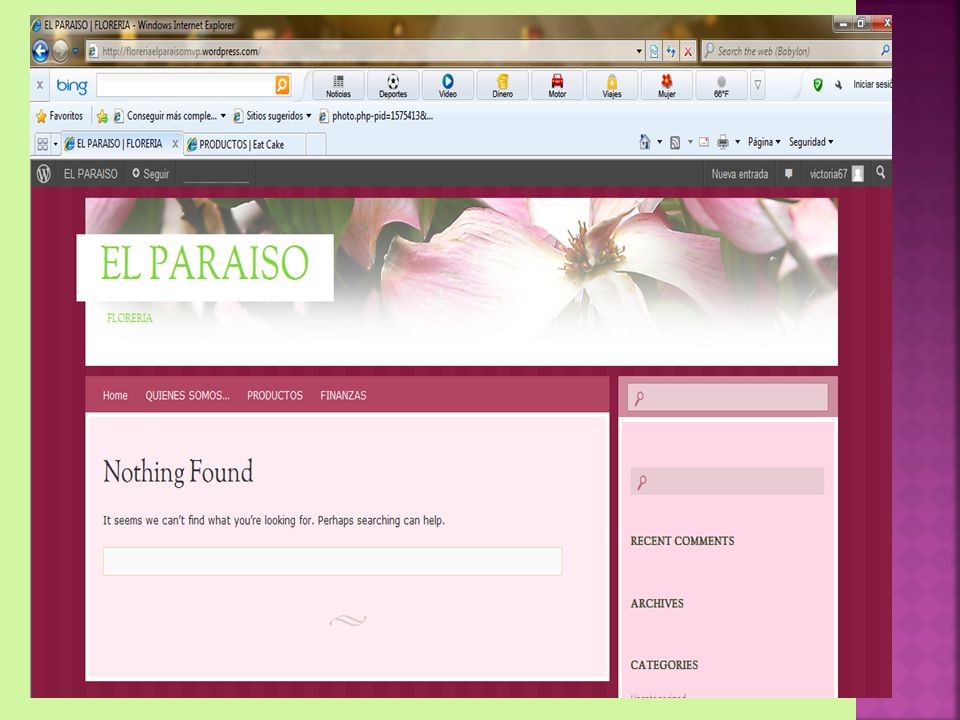Expand more Bing toolbar buttons arrow
The width and height of the screenshot is (960, 720).
click(757, 85)
